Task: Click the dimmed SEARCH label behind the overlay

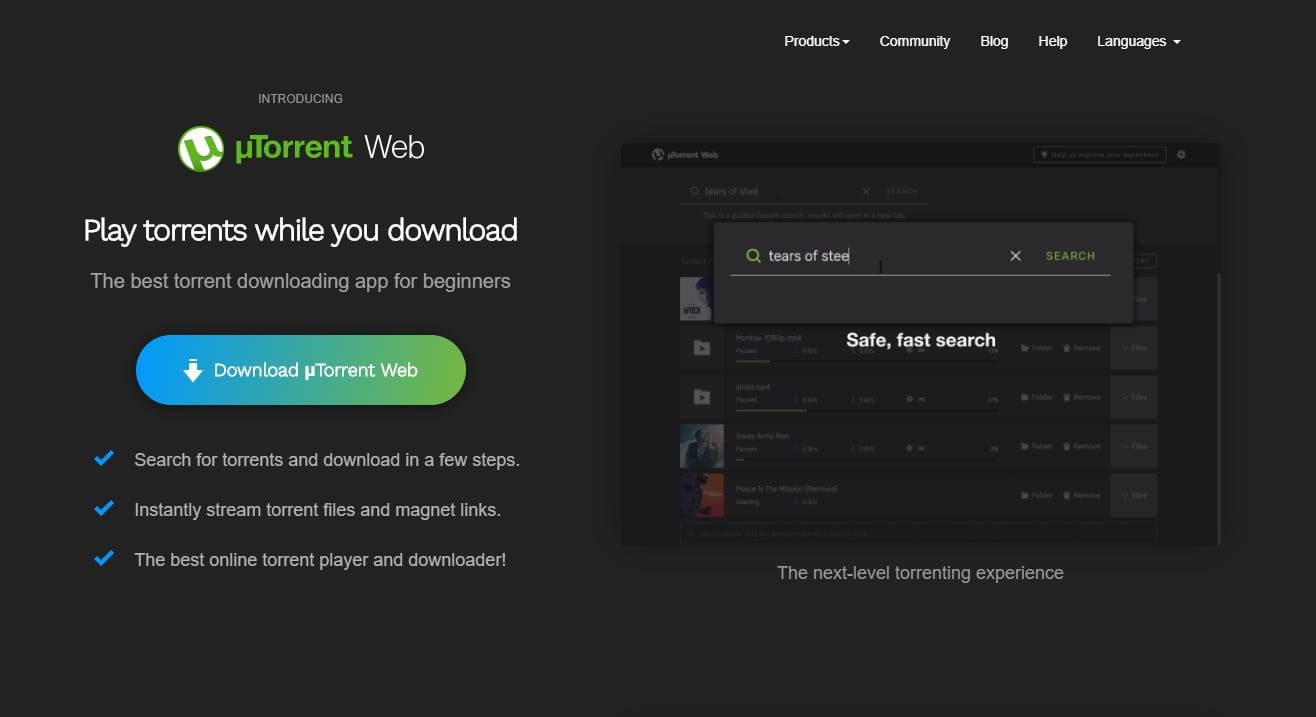Action: pos(901,191)
